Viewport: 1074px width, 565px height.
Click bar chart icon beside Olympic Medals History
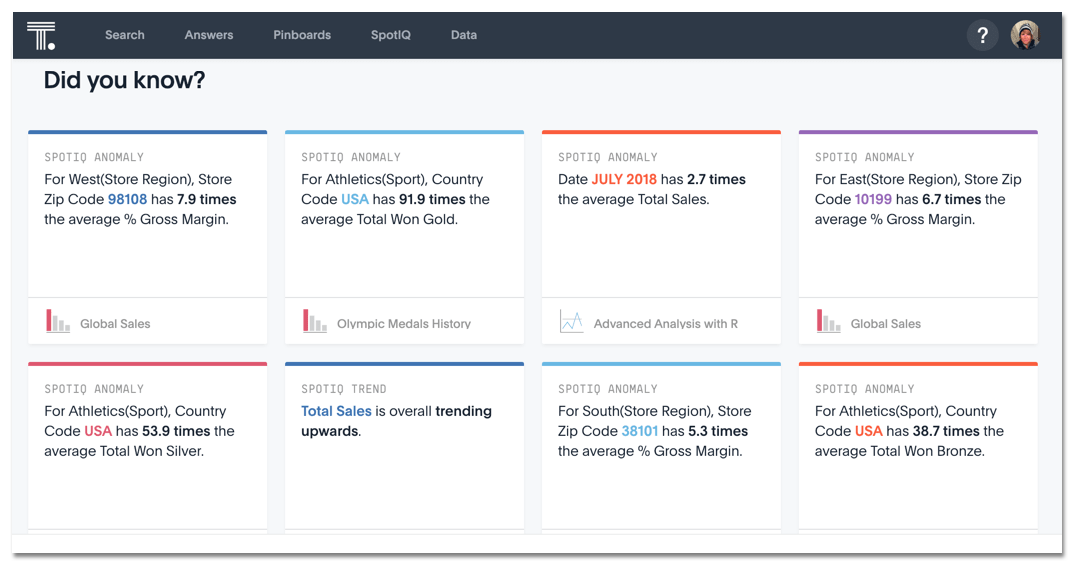[x=315, y=322]
